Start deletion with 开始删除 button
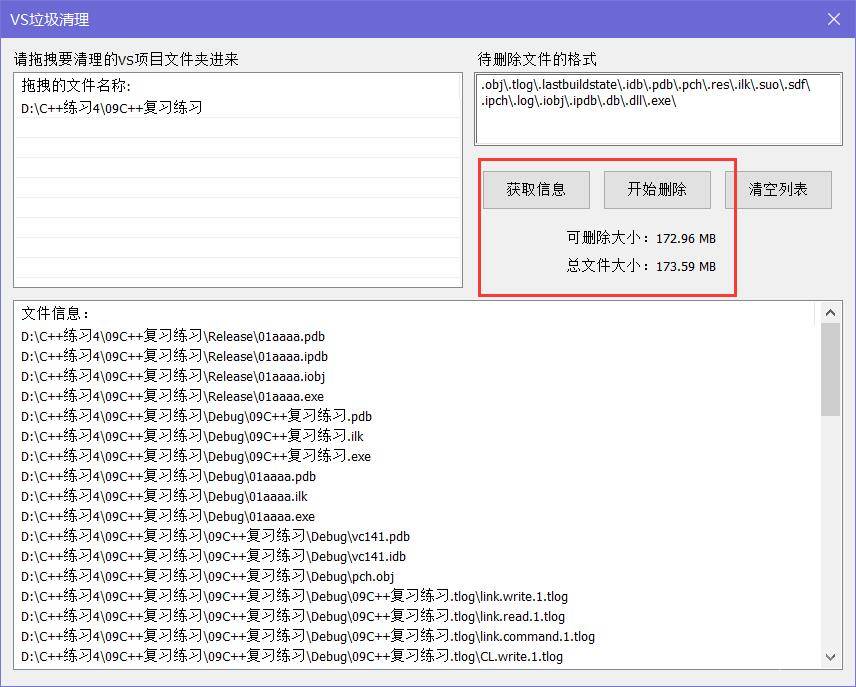This screenshot has width=856, height=687. click(x=657, y=189)
